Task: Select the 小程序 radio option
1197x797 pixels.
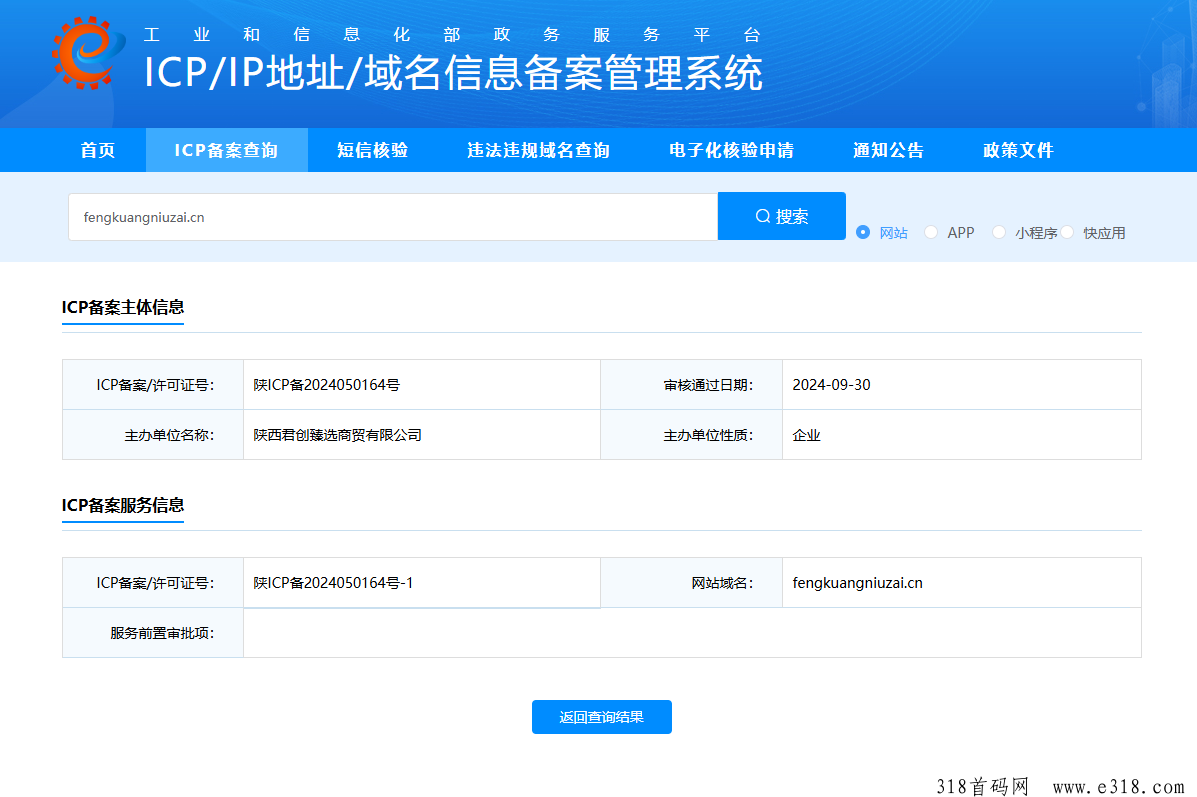Action: (999, 232)
